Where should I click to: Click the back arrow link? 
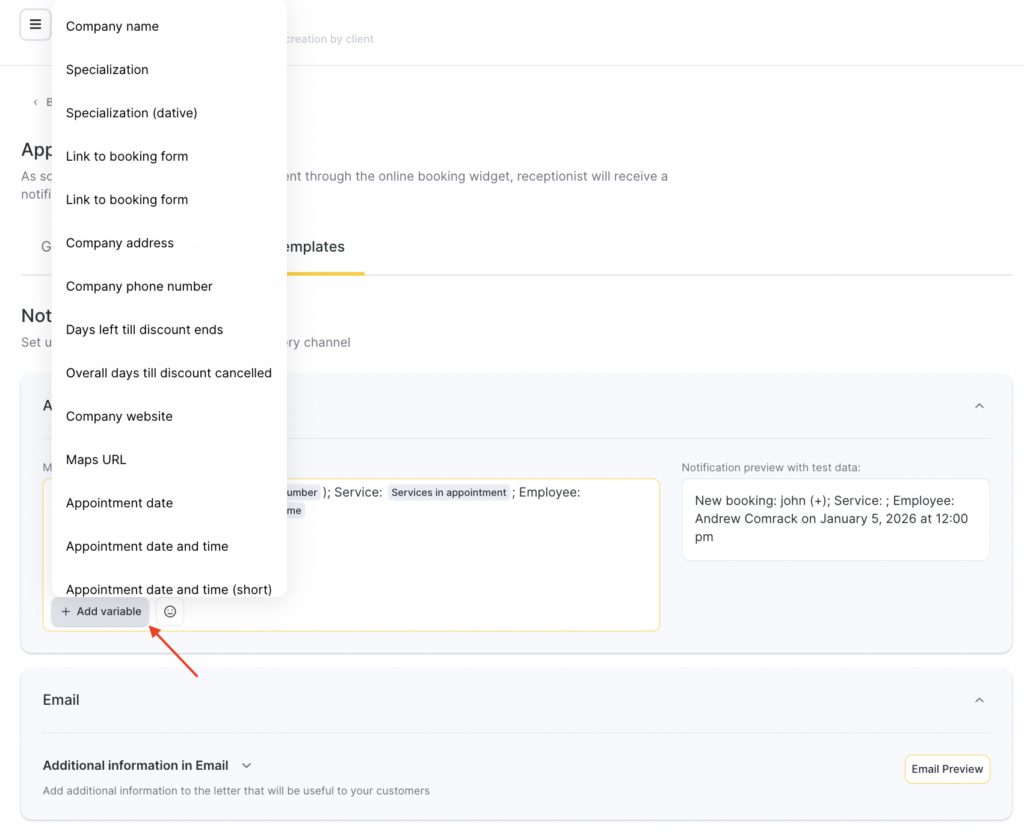36,102
